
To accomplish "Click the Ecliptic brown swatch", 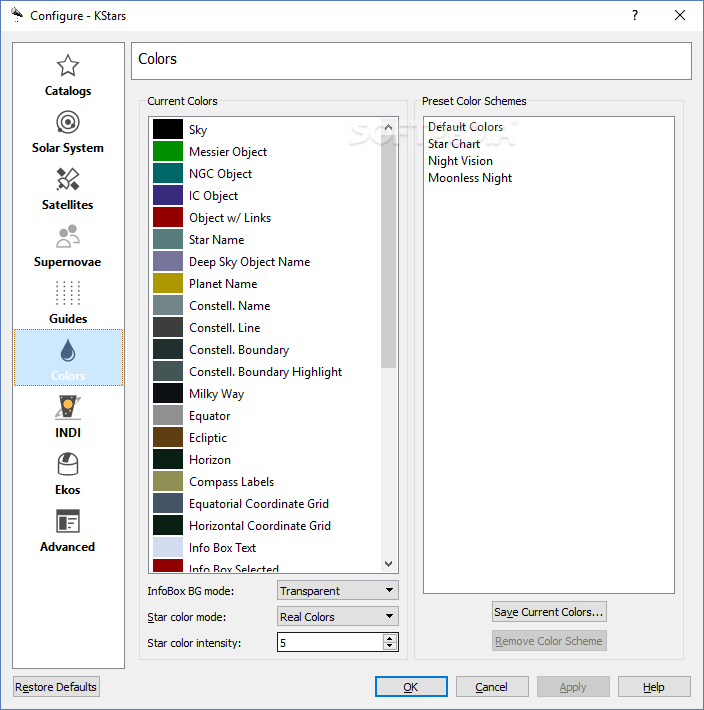I will [x=168, y=437].
